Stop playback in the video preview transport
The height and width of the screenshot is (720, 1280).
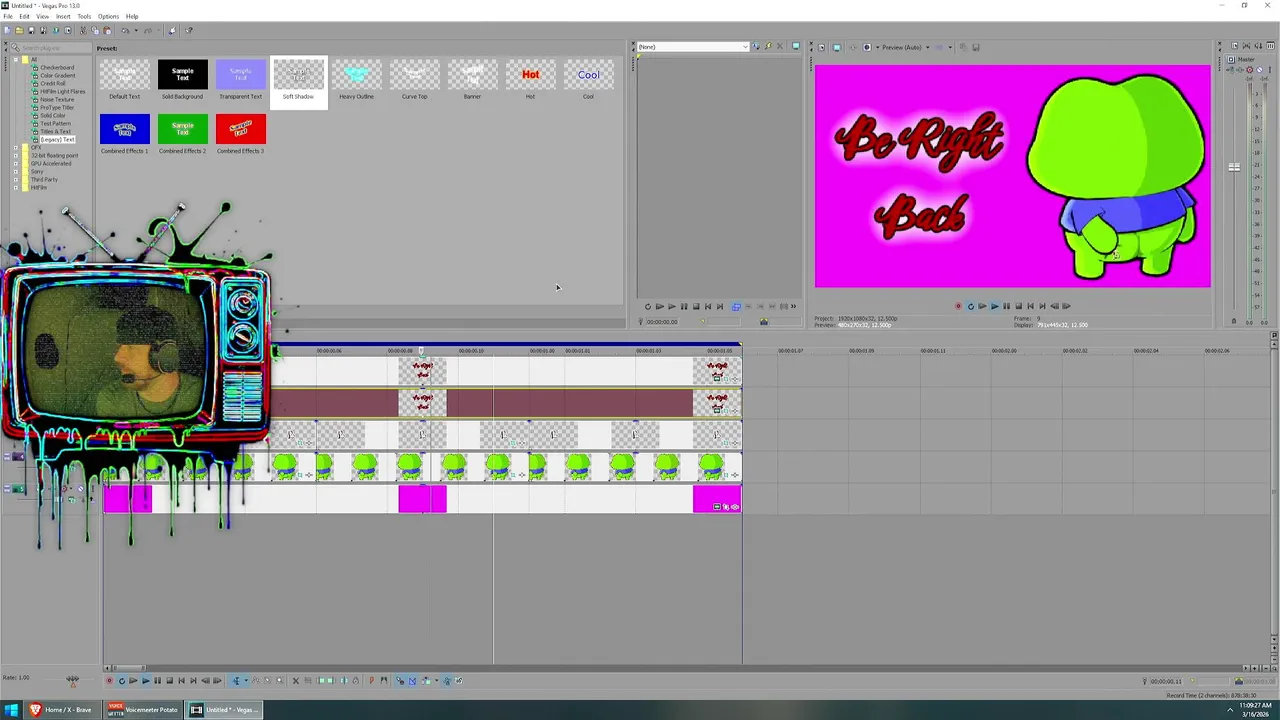coord(1018,306)
